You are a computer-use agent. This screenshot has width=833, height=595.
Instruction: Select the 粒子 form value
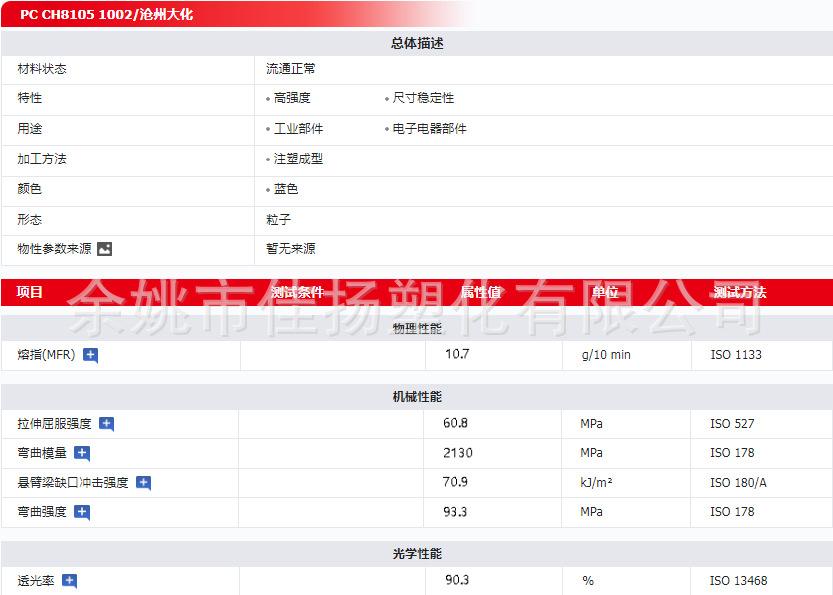(278, 219)
